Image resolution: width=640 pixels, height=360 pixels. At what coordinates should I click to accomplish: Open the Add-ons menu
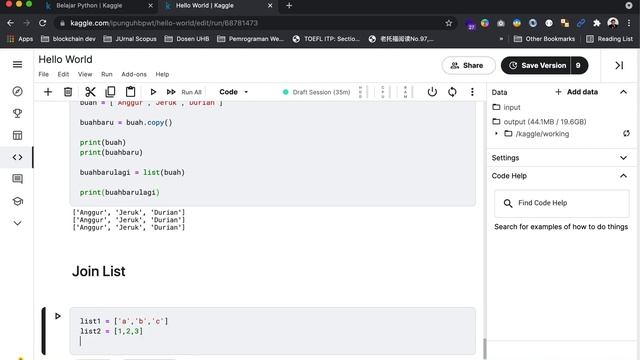click(x=134, y=74)
